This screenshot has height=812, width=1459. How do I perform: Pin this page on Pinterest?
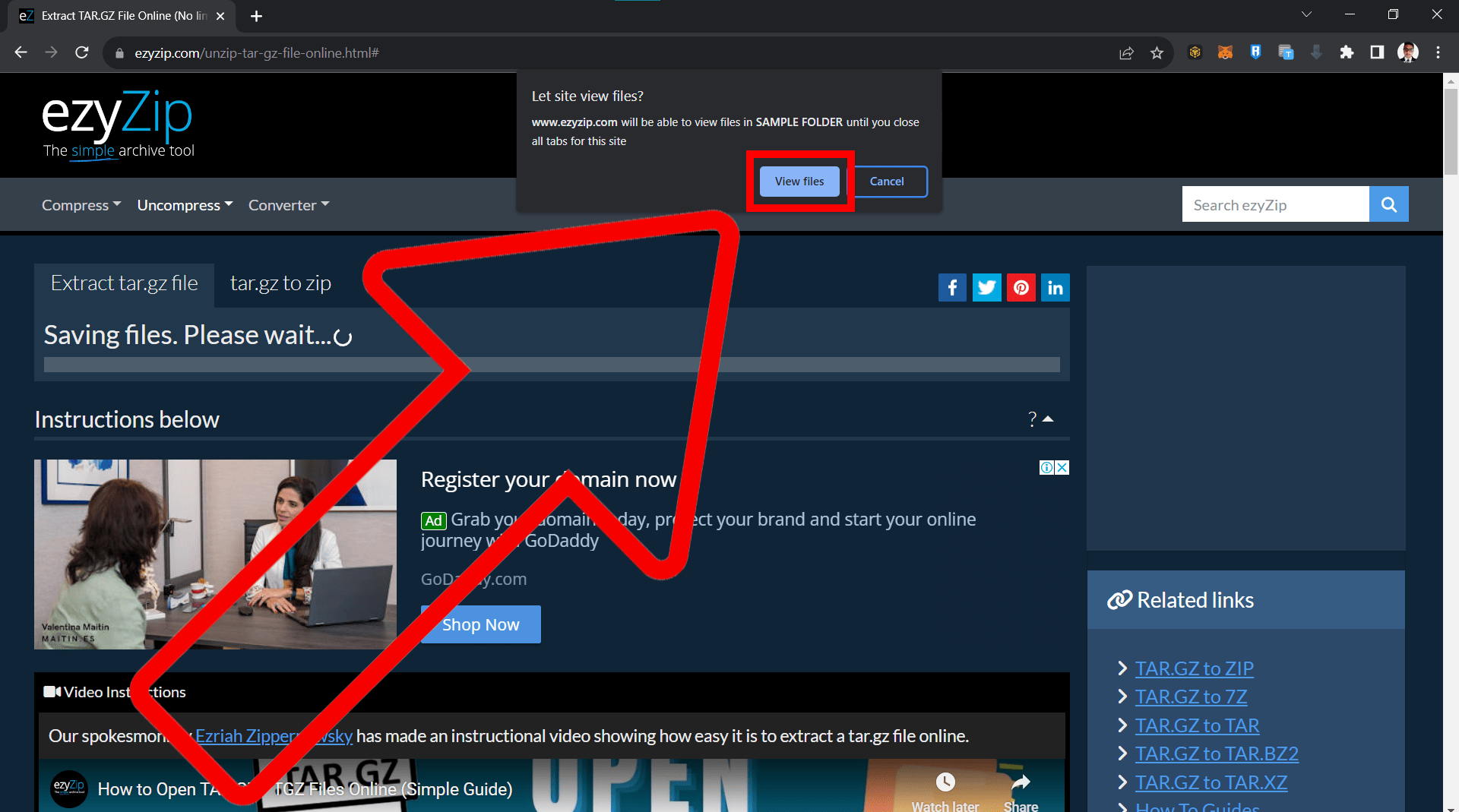pos(1021,287)
